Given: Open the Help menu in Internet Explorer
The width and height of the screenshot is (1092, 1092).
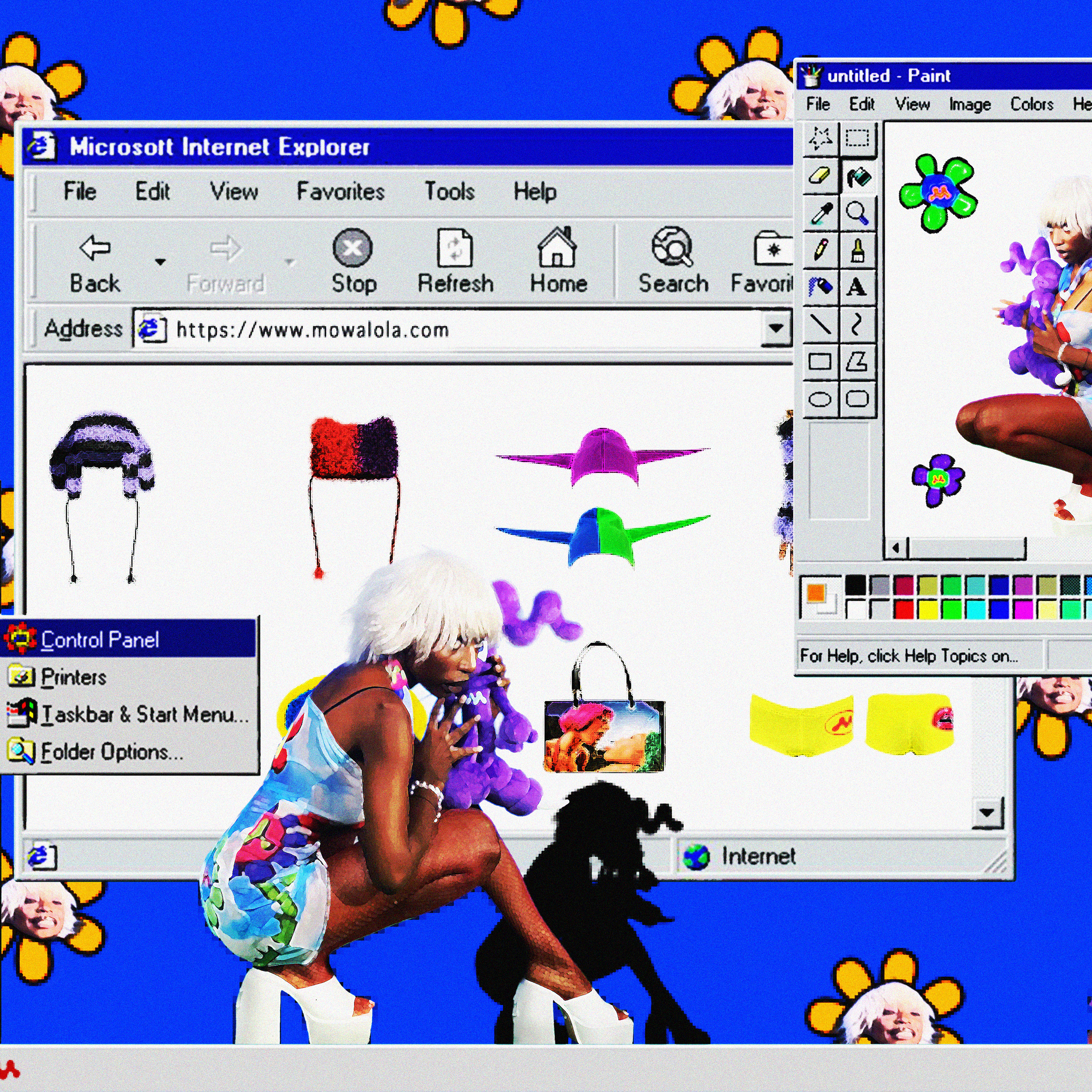Looking at the screenshot, I should coord(535,191).
